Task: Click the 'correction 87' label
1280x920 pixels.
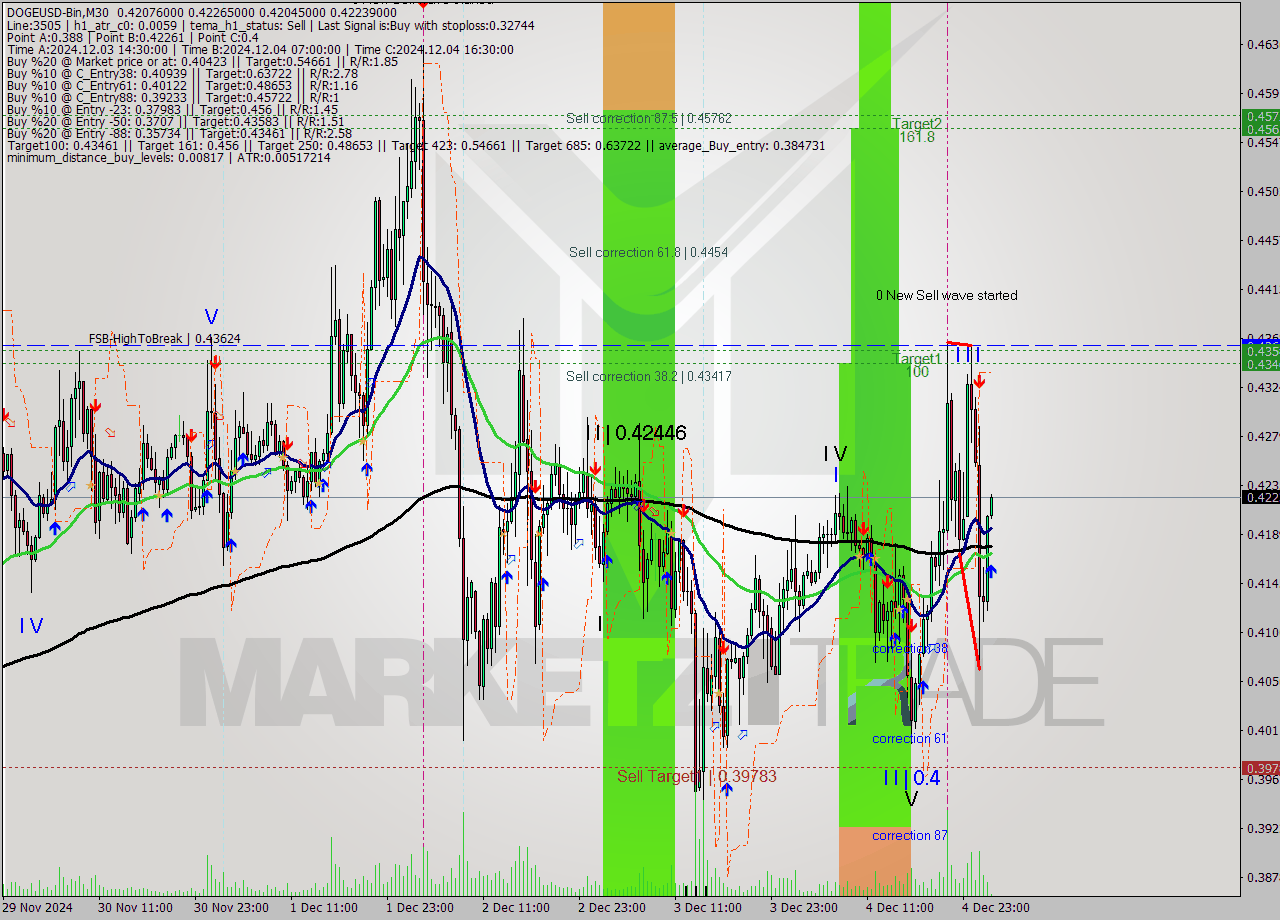Action: (x=909, y=835)
